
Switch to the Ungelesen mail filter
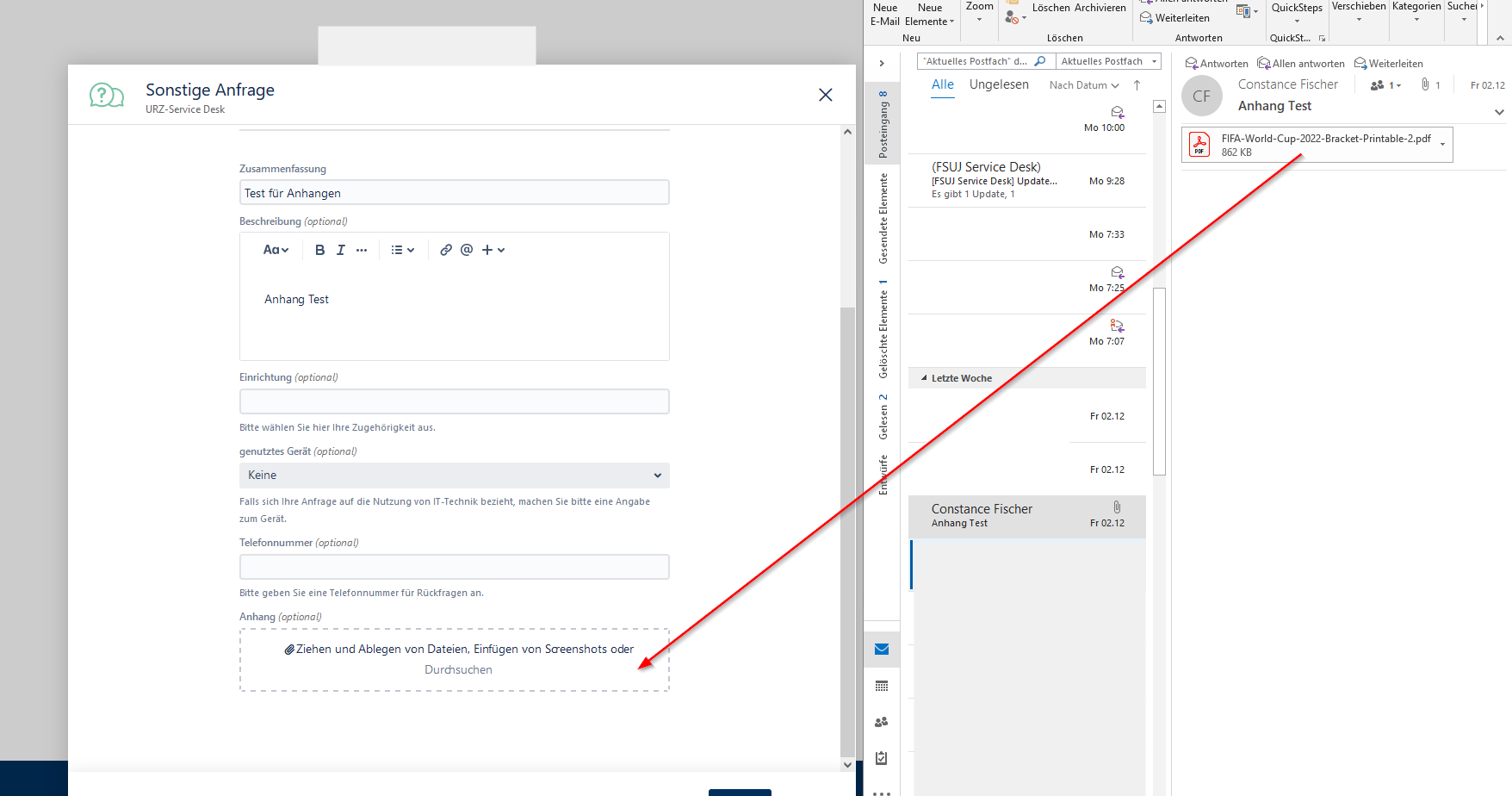[x=999, y=84]
